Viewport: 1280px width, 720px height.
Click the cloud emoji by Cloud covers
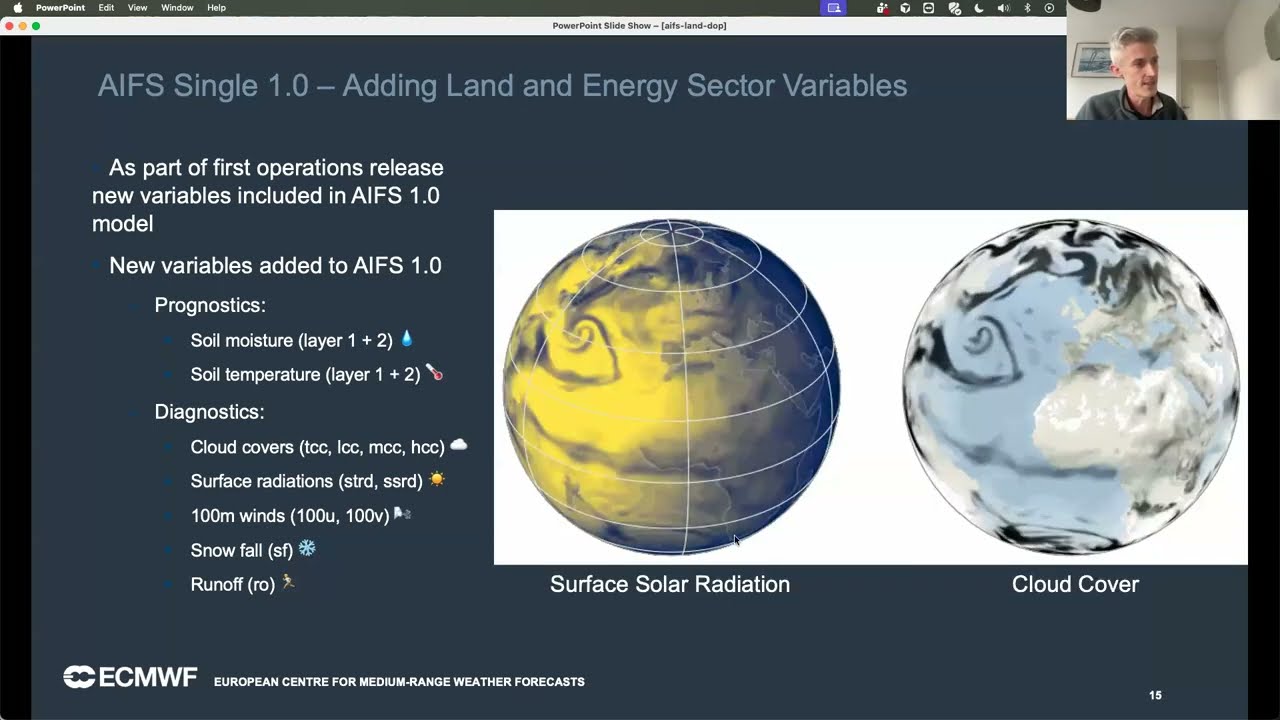[458, 445]
